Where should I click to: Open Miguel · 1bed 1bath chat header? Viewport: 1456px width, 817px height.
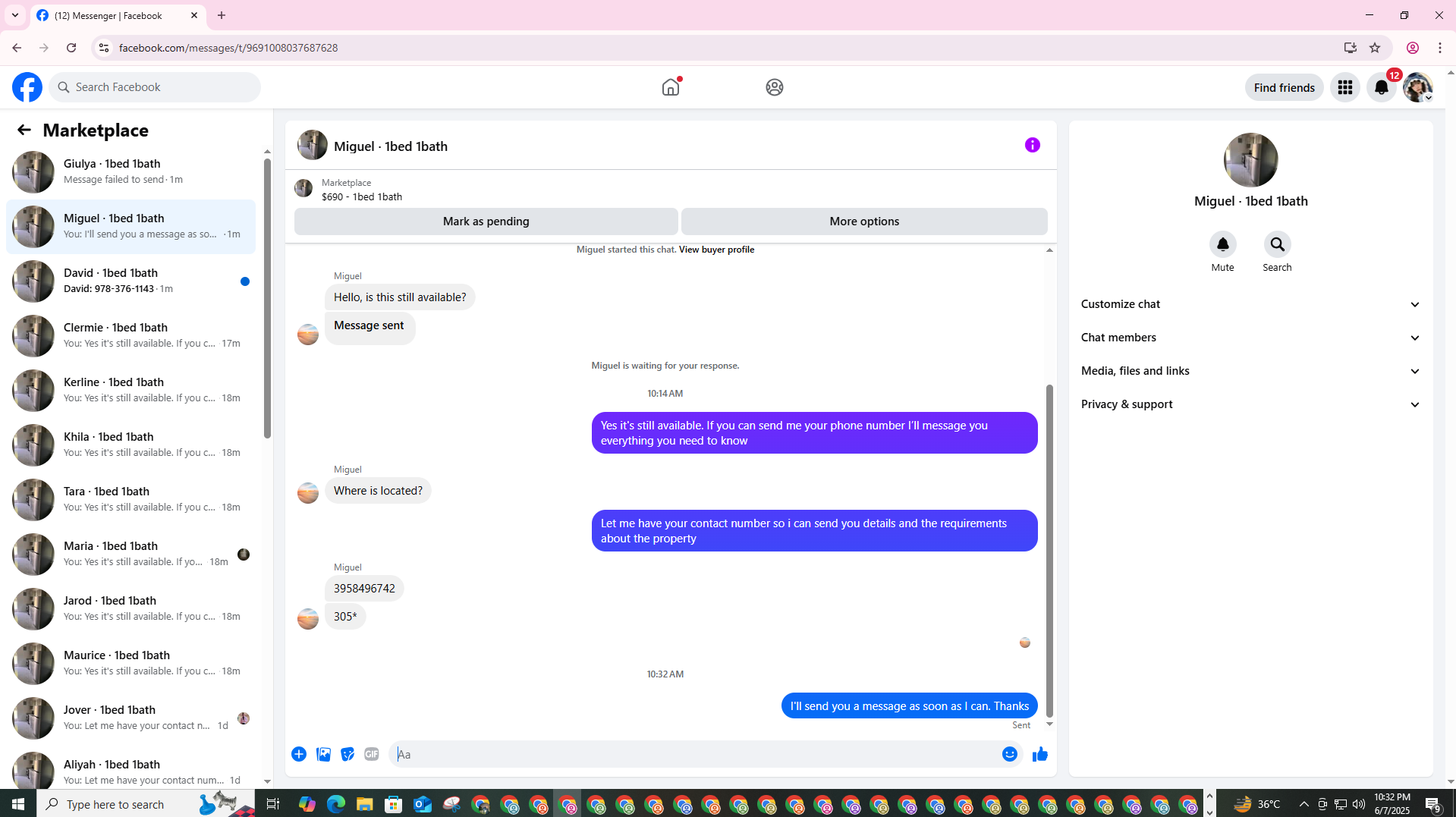coord(391,146)
